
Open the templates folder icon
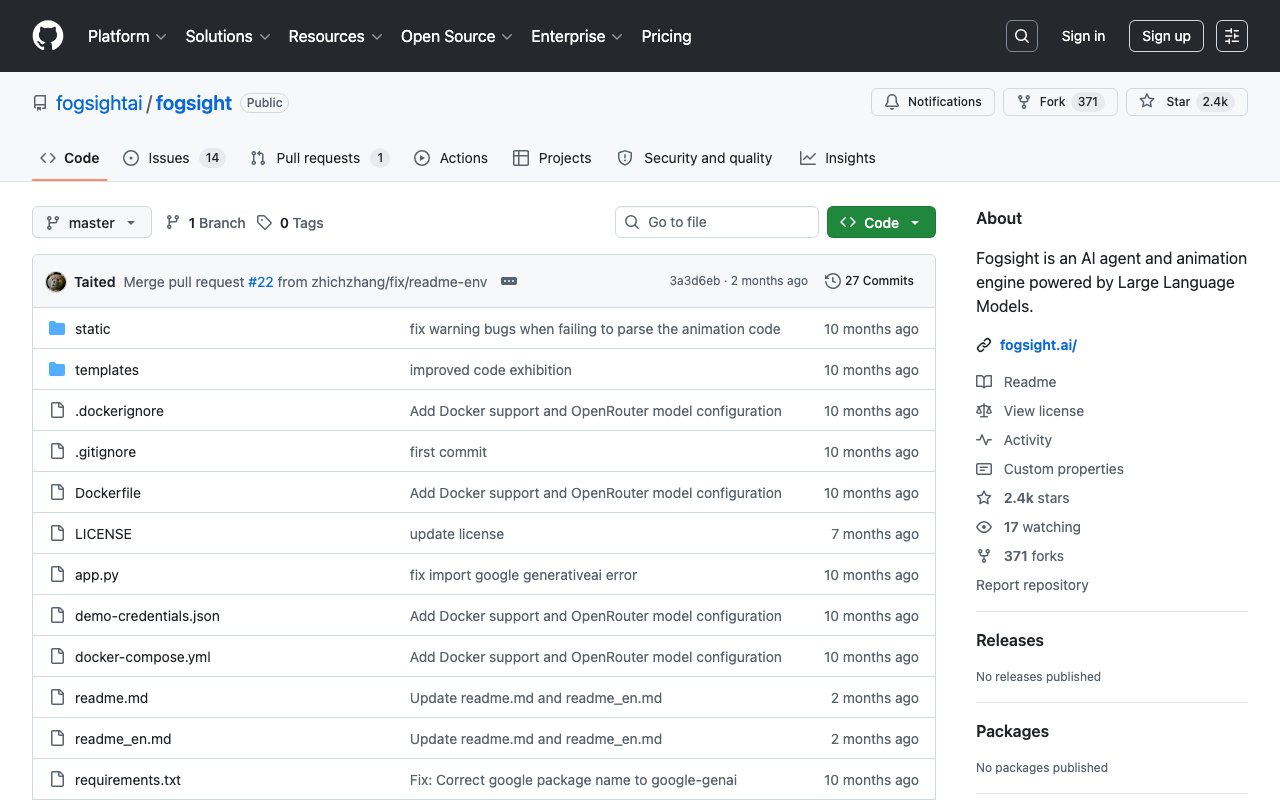coord(57,370)
